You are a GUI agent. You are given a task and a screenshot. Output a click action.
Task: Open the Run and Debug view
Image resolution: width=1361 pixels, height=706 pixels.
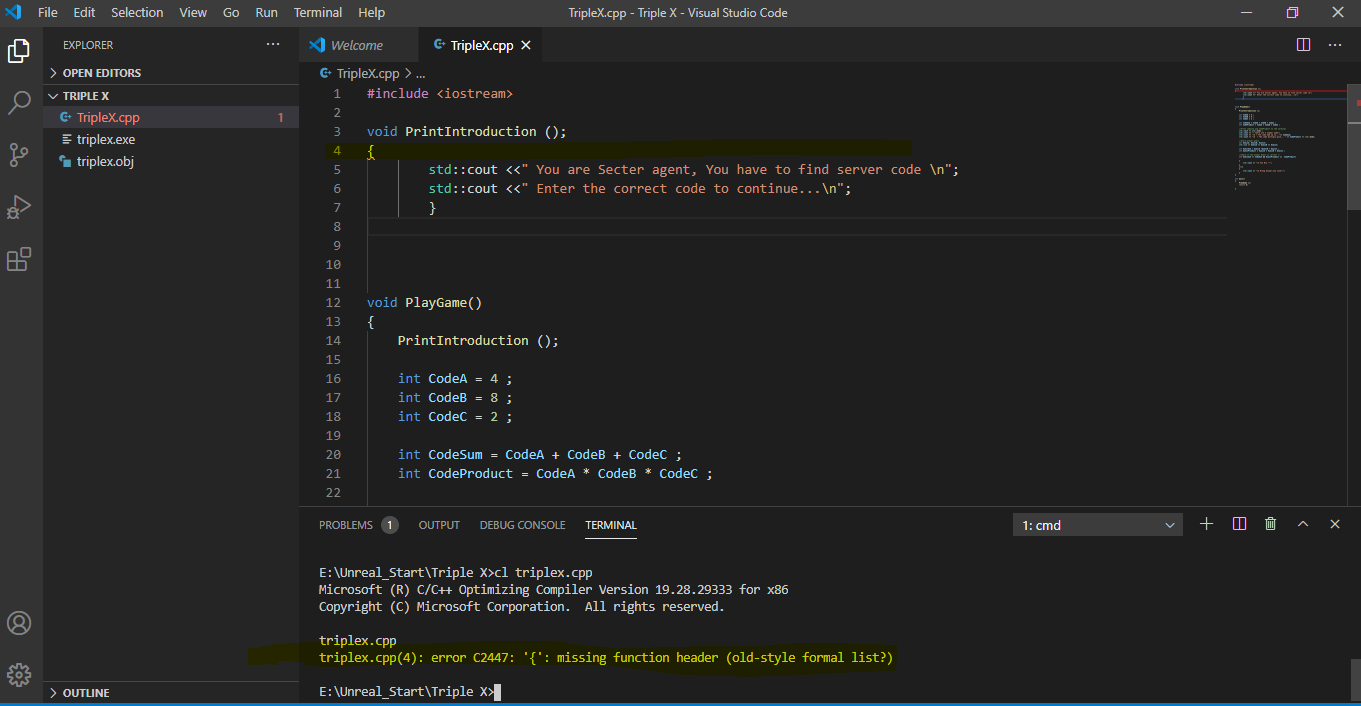pyautogui.click(x=19, y=207)
